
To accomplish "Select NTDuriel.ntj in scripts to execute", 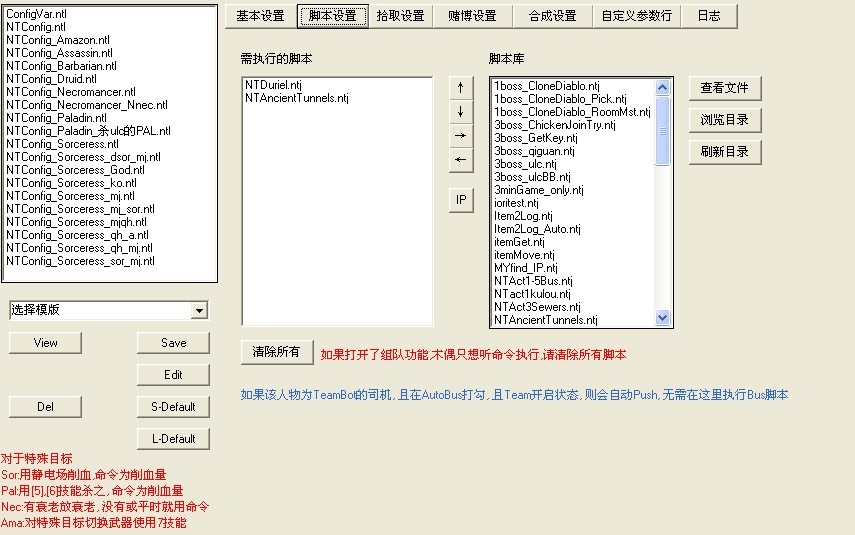I will 273,85.
